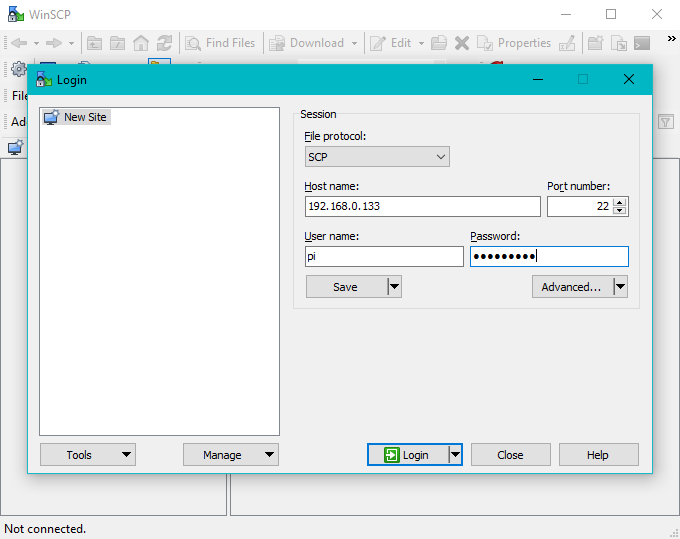Close the Login dialog via title X
Screen dimensions: 680x539
point(629,79)
